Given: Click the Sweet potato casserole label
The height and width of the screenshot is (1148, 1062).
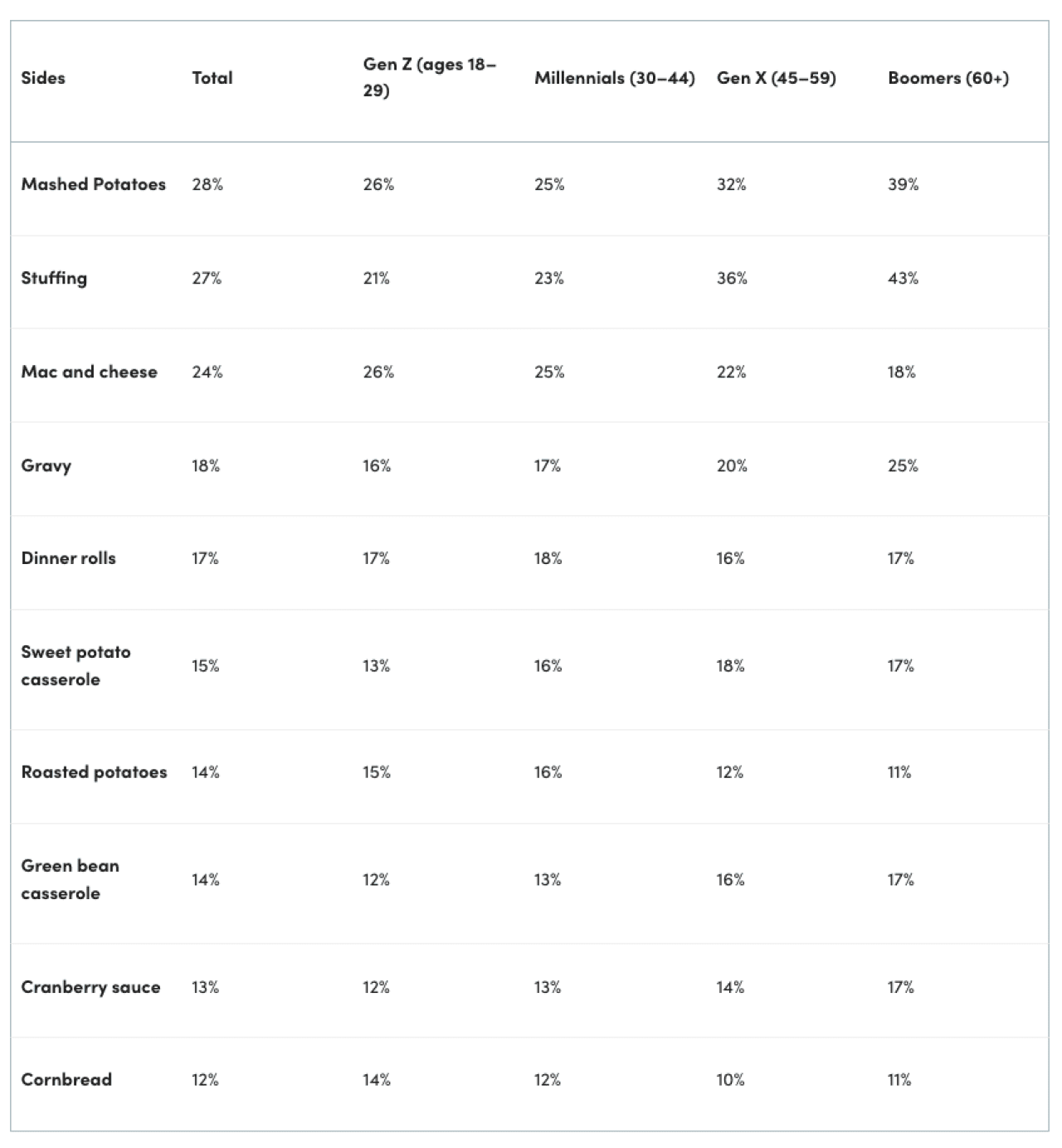Looking at the screenshot, I should click(76, 665).
